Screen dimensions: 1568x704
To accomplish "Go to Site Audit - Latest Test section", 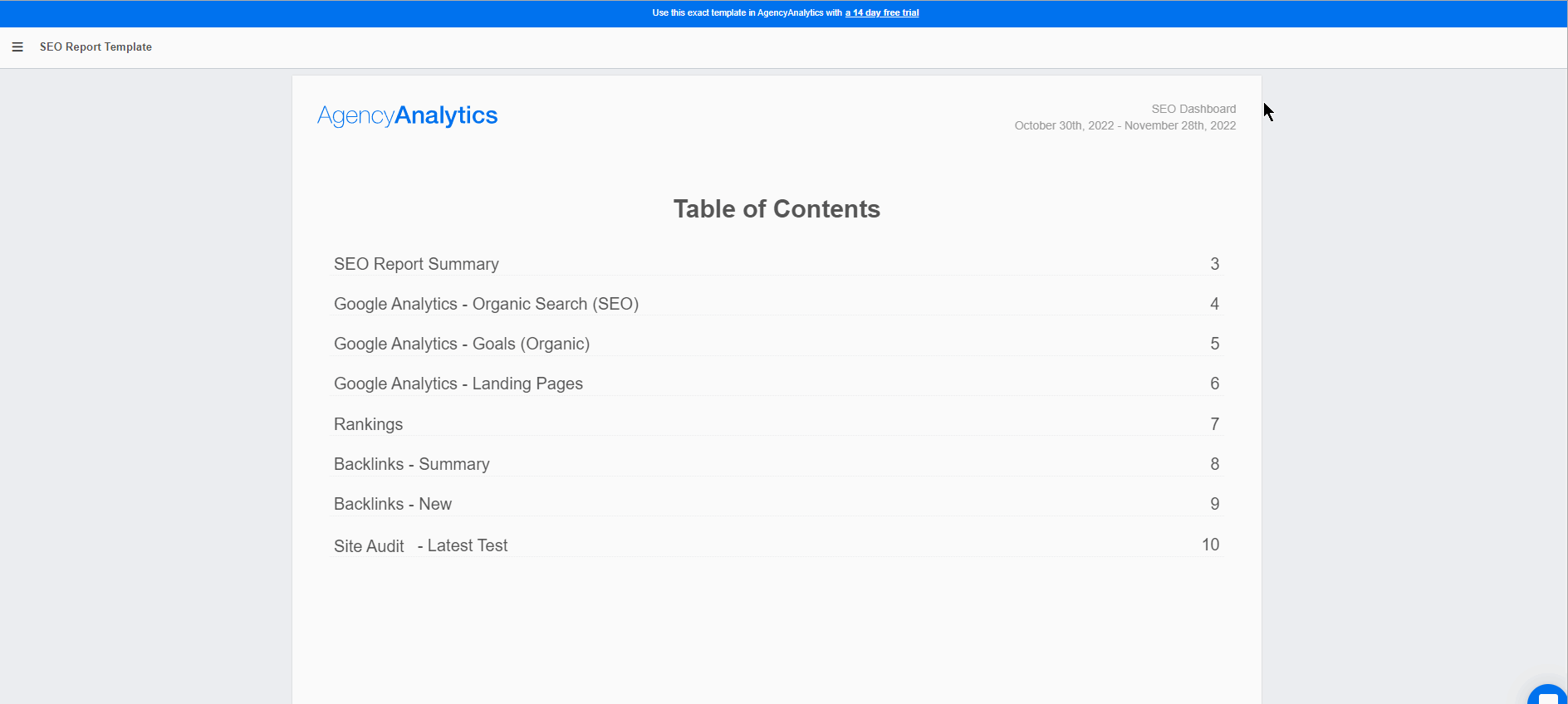I will point(420,545).
